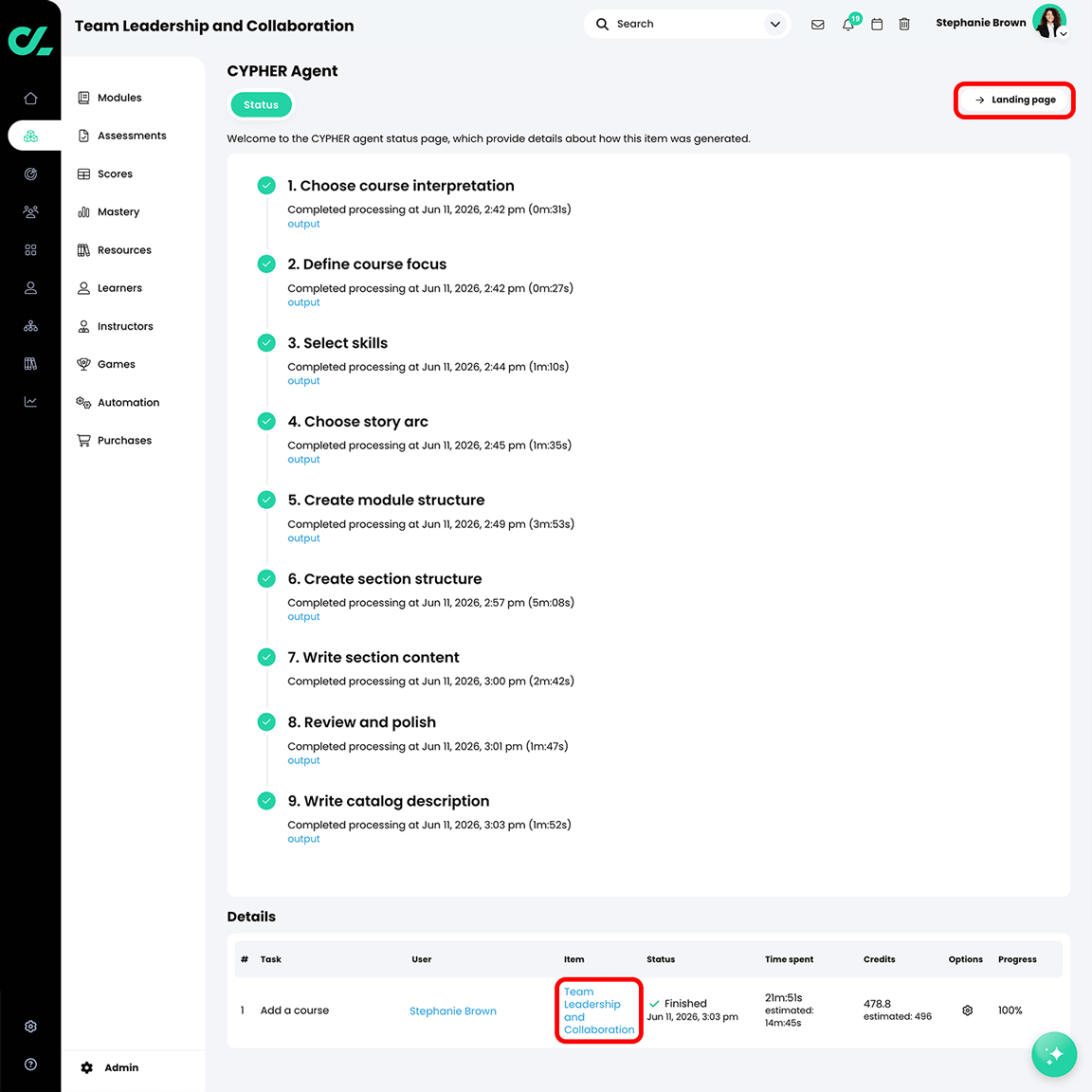Click the '7. Write section content' step heading
Image resolution: width=1092 pixels, height=1092 pixels.
(x=373, y=658)
